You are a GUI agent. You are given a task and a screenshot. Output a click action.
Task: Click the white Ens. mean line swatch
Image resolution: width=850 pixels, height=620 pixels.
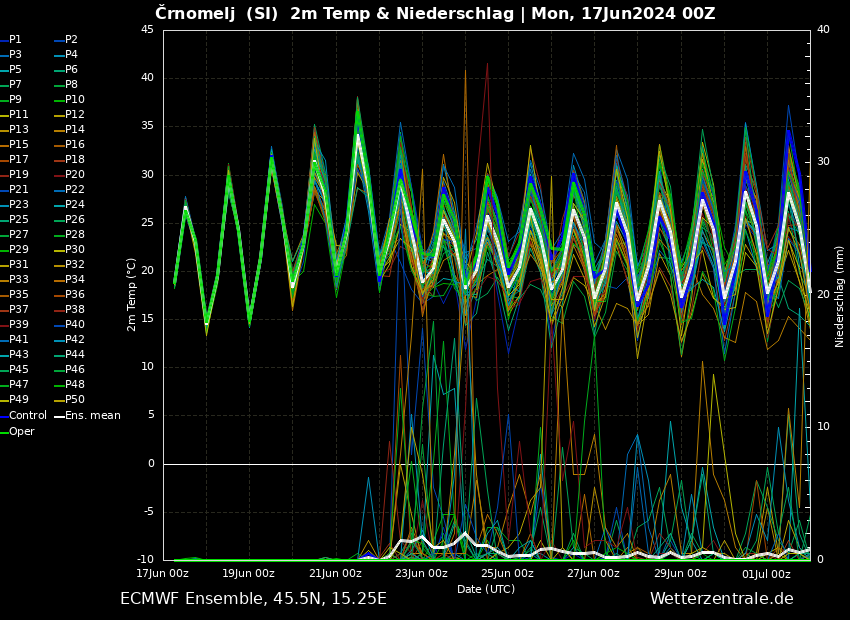[x=59, y=416]
